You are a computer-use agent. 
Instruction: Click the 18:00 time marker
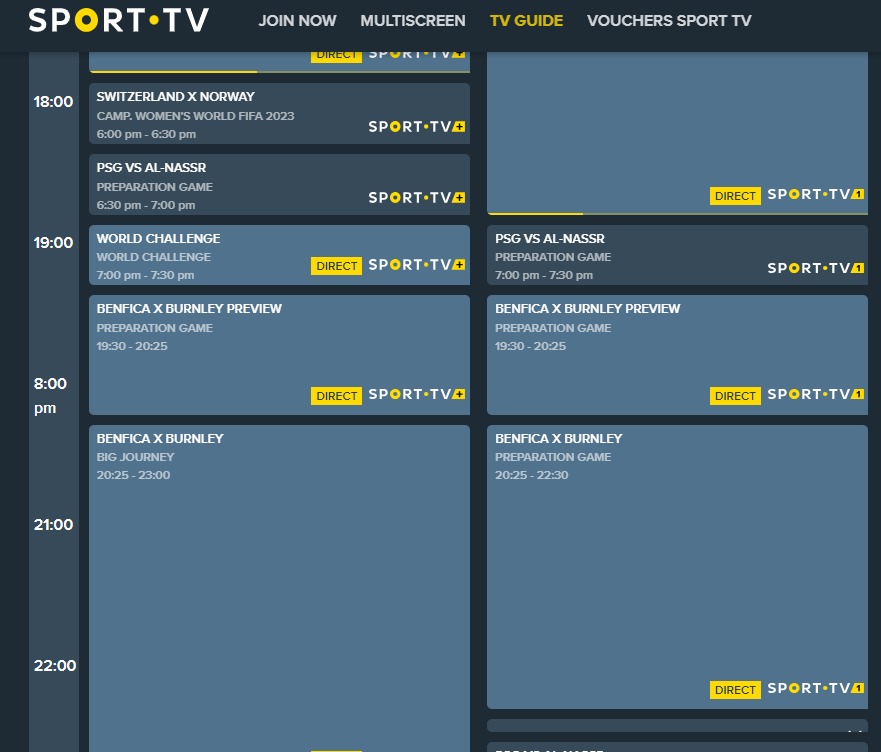pos(53,102)
